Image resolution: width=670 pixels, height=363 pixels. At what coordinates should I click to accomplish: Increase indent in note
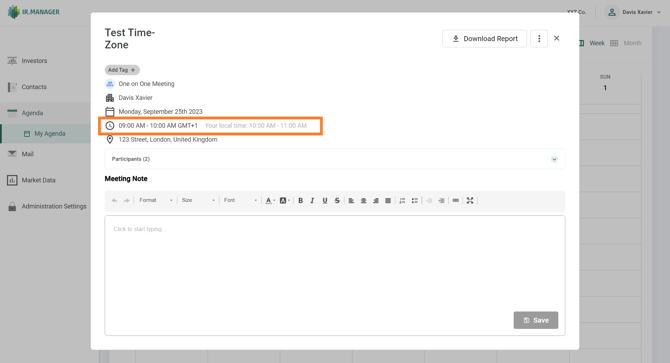(441, 200)
